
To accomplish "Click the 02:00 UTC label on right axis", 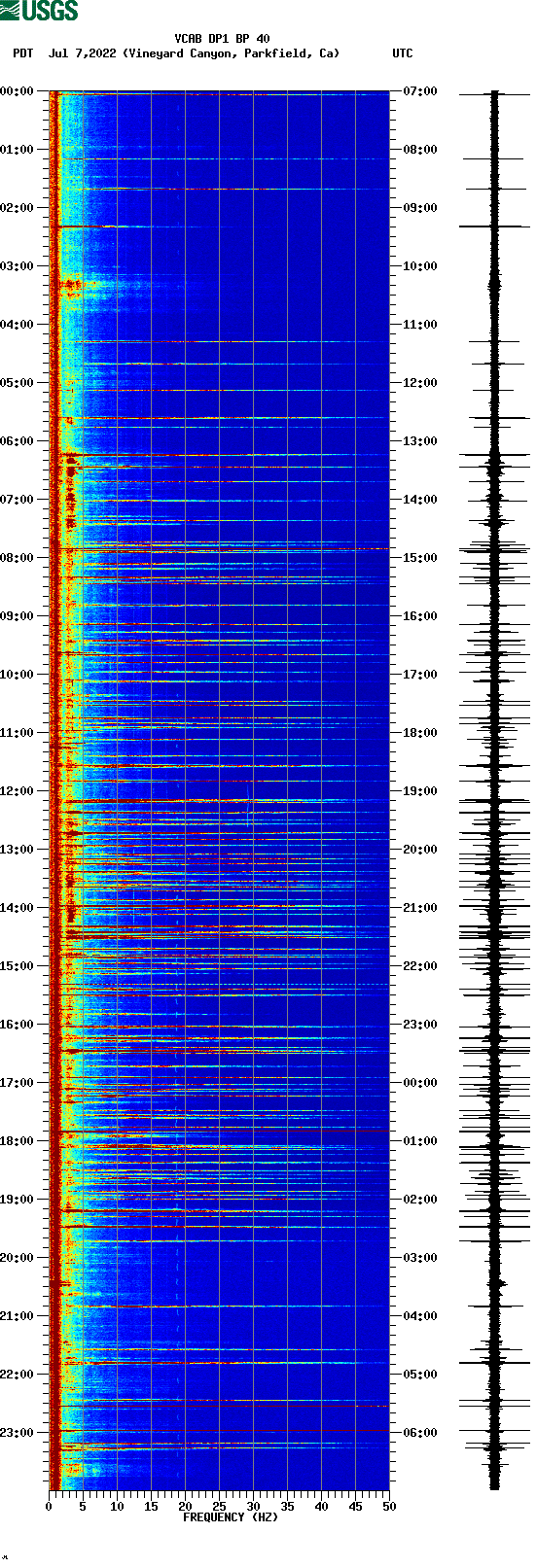I will 420,1200.
